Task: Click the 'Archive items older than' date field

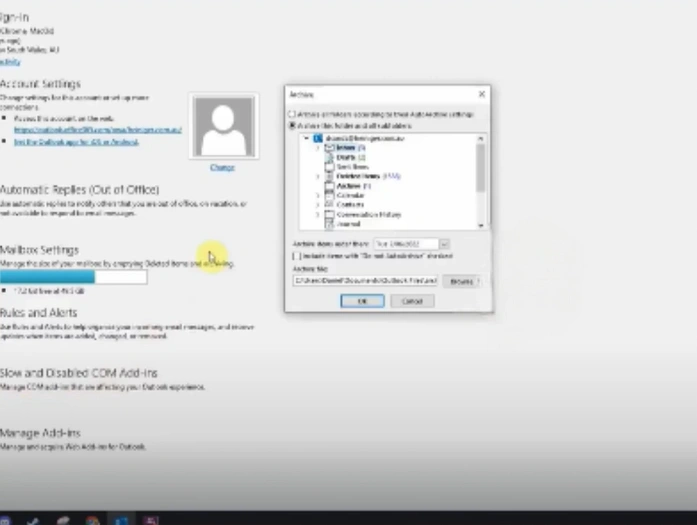Action: 406,244
